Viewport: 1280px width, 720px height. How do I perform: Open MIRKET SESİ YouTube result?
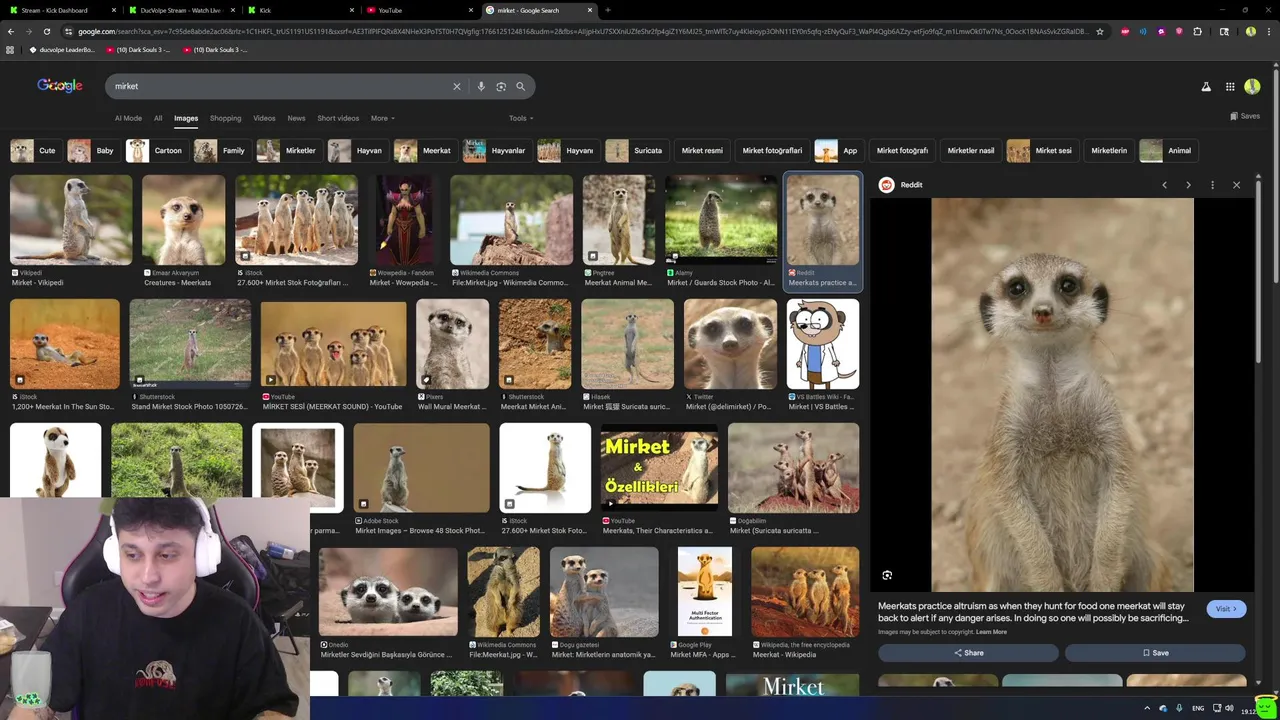point(334,344)
